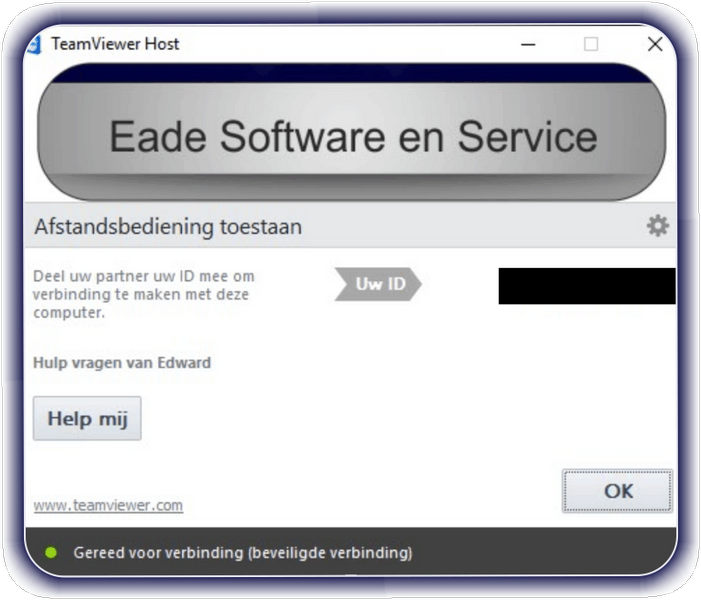Open the www.teamviewer.com link
This screenshot has width=701, height=600.
(108, 505)
